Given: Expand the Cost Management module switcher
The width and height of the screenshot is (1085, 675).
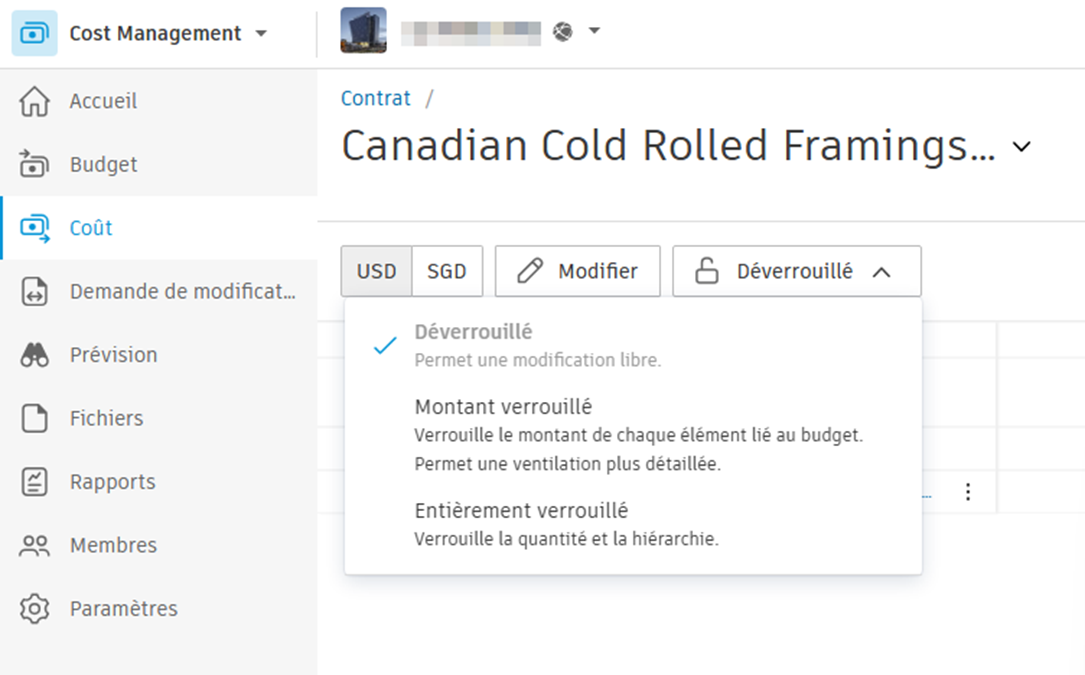Looking at the screenshot, I should coord(262,33).
